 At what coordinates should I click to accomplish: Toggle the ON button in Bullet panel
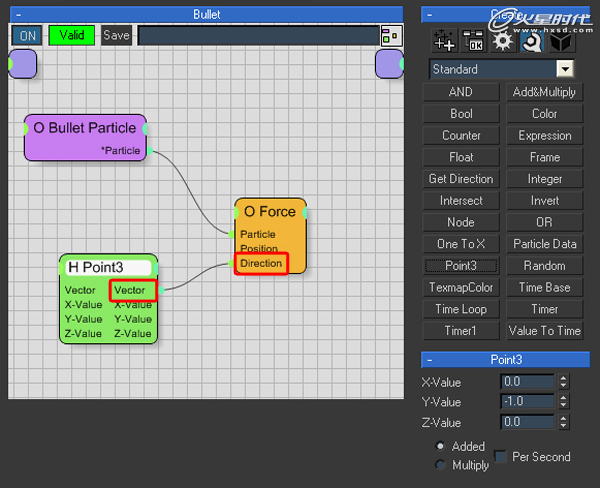(x=27, y=36)
